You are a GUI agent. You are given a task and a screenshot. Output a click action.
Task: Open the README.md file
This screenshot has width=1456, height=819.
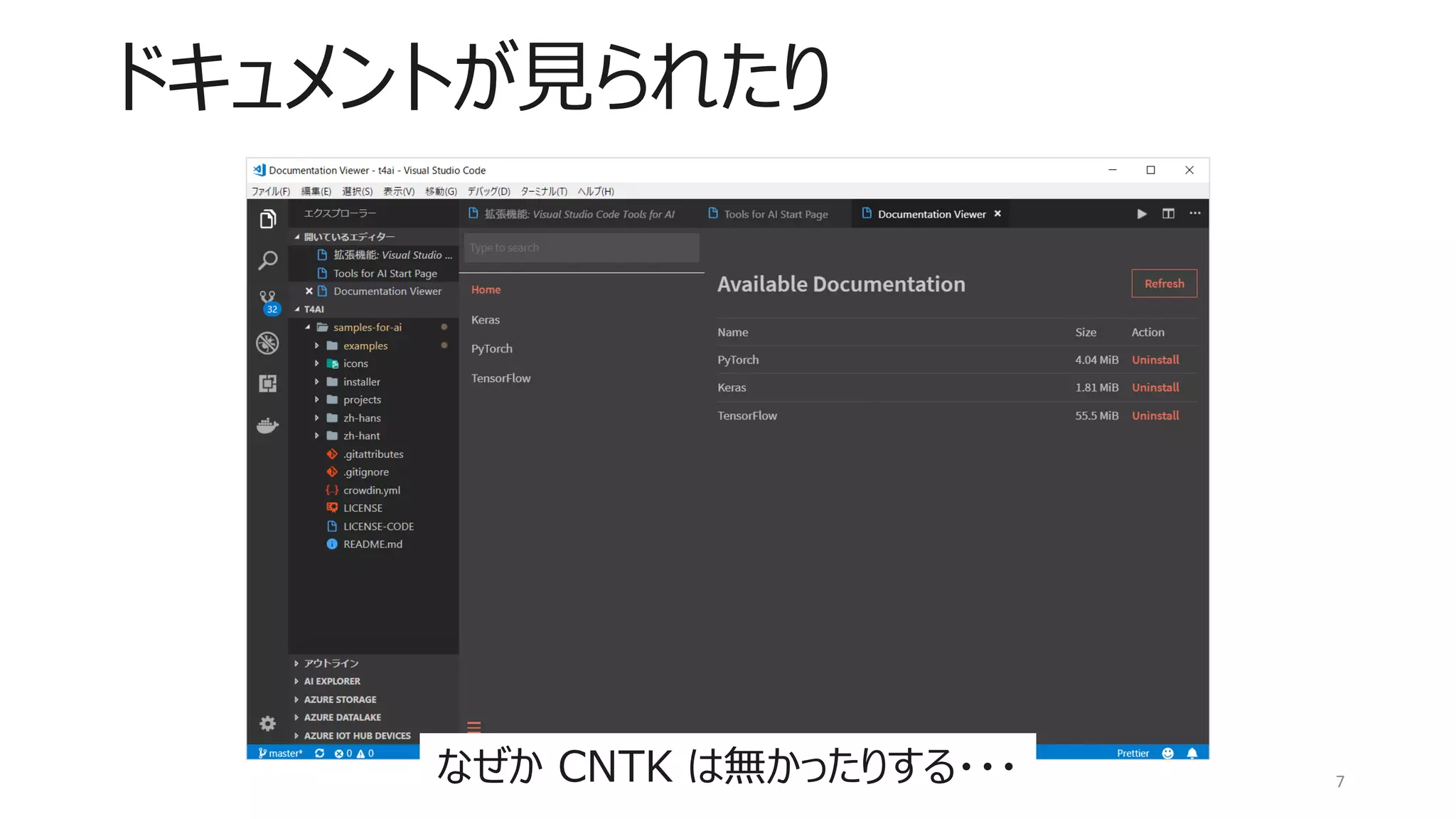(x=373, y=544)
